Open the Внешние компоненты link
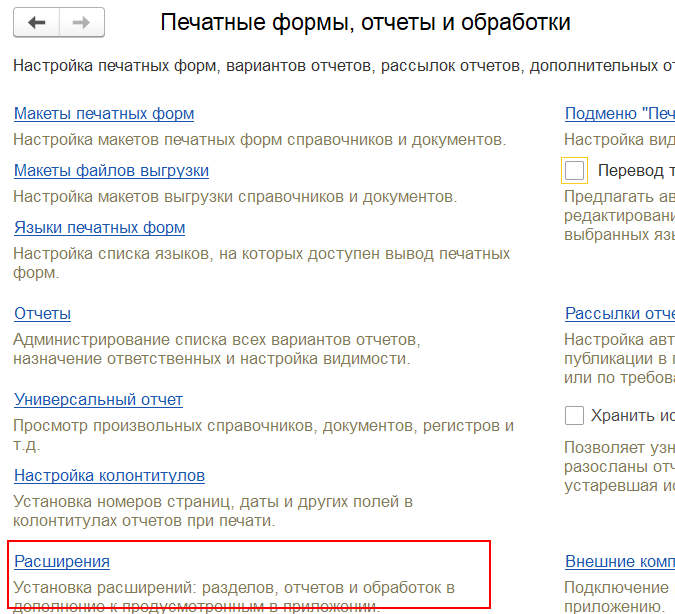This screenshot has width=675, height=614. [619, 562]
